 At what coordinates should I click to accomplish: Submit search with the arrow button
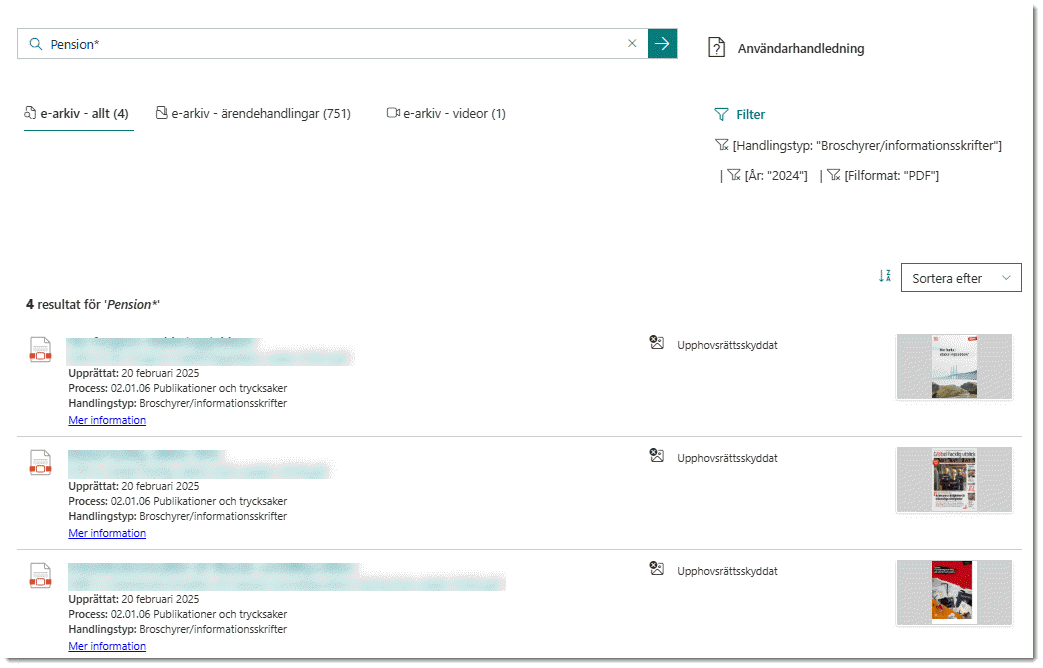pyautogui.click(x=662, y=43)
